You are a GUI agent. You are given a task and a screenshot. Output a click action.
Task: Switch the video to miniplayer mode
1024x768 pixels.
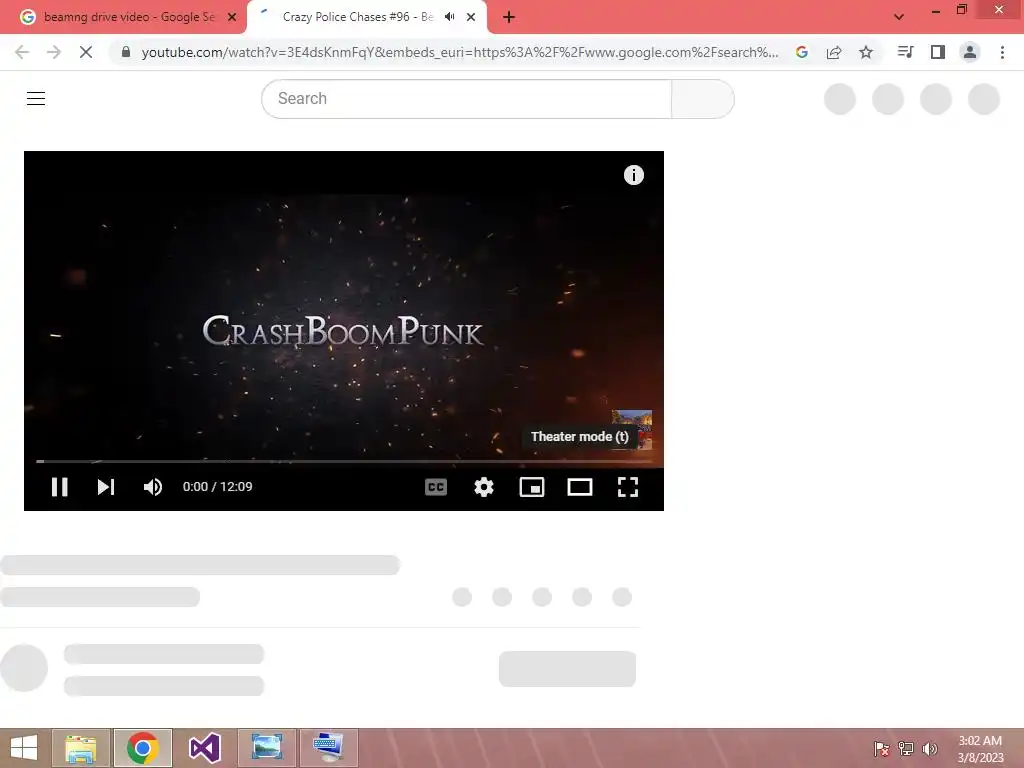coord(532,487)
